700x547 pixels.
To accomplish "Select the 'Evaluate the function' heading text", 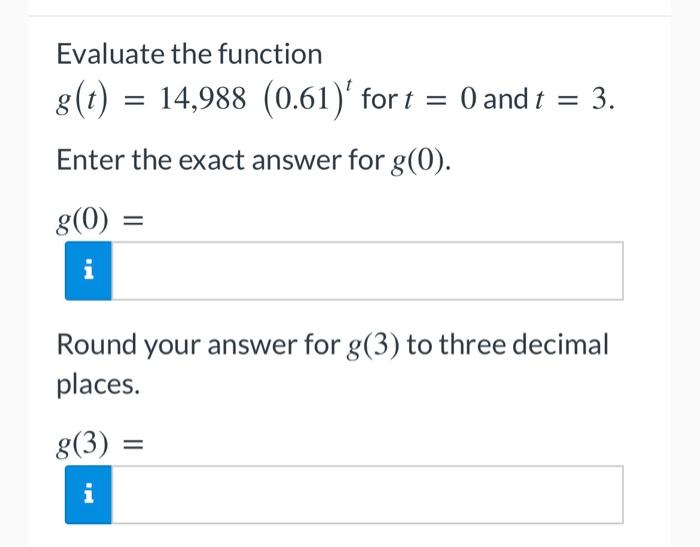I will tap(189, 54).
